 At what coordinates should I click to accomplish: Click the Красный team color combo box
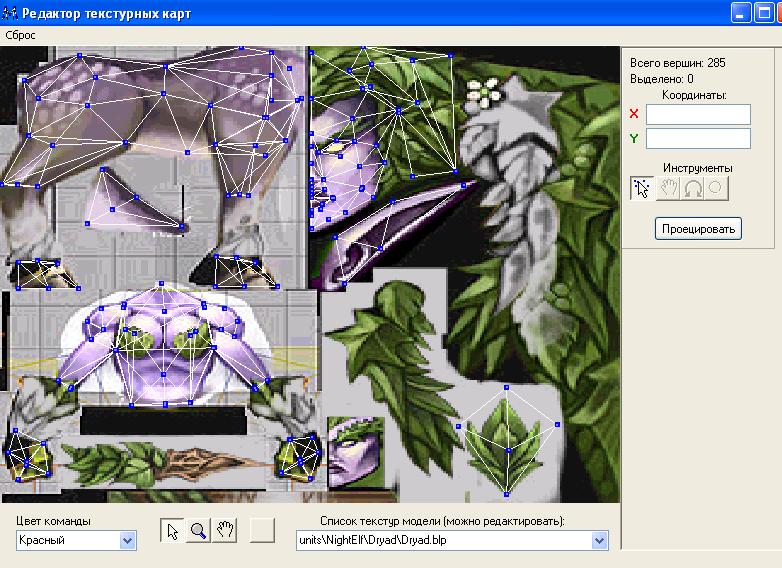pyautogui.click(x=76, y=541)
